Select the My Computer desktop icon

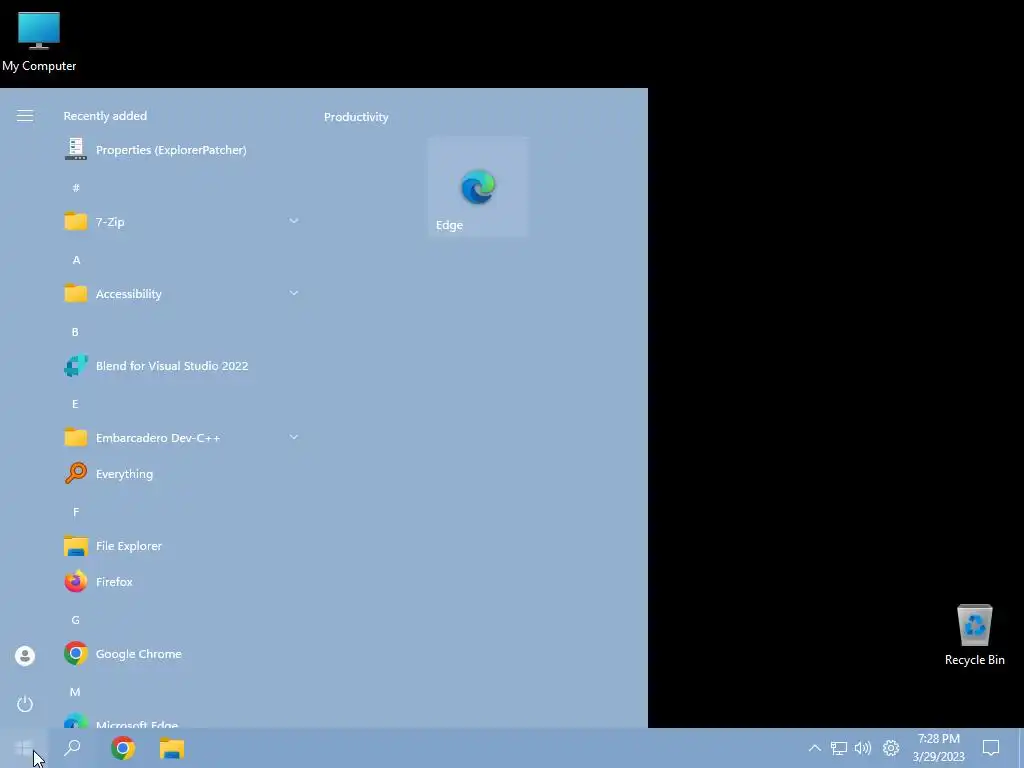pos(39,42)
